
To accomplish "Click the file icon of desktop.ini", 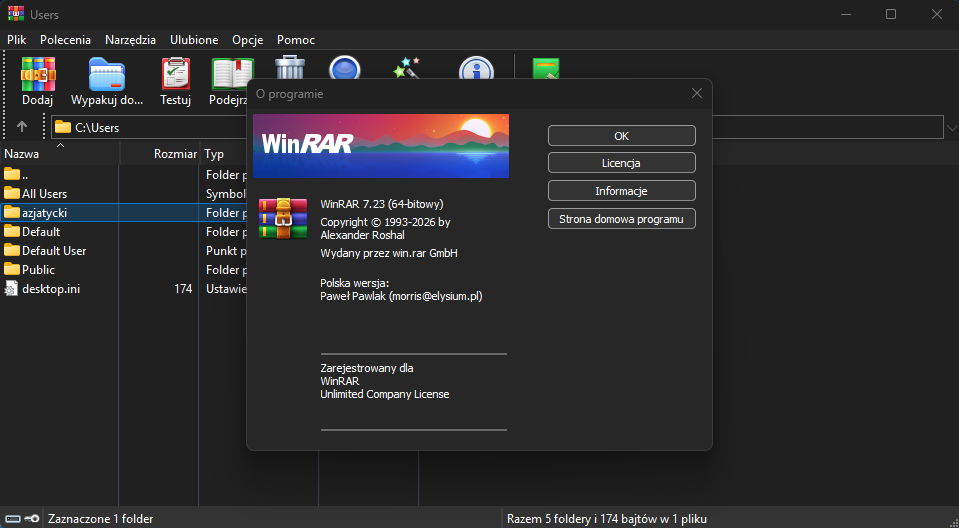I will pyautogui.click(x=12, y=288).
